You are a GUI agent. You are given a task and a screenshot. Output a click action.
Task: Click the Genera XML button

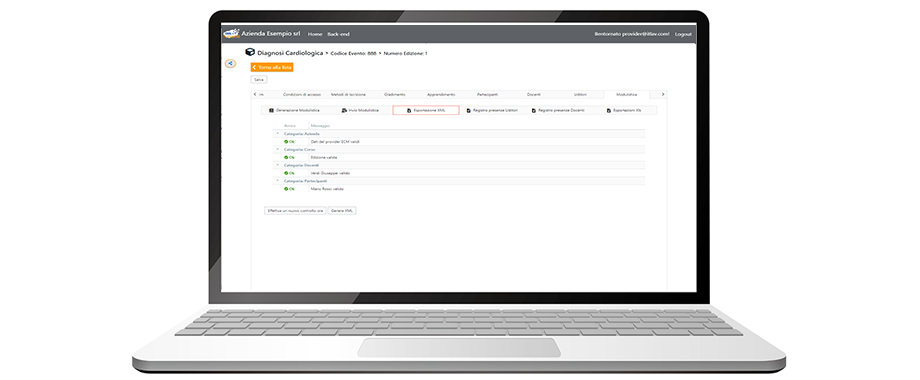(x=341, y=211)
